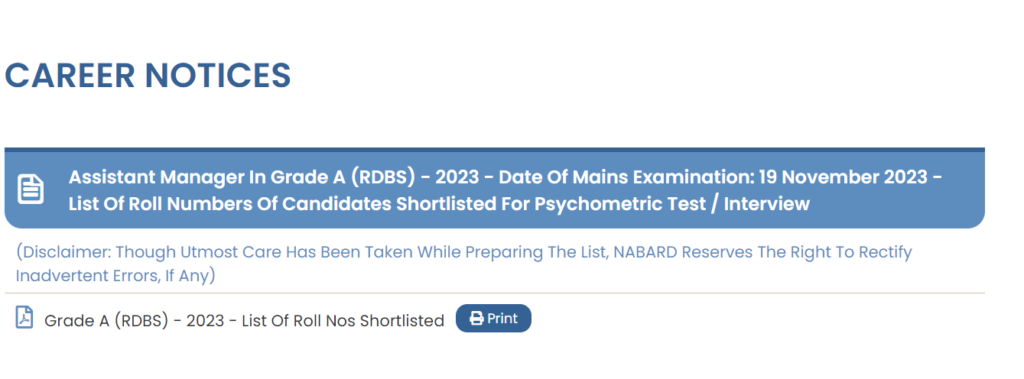The width and height of the screenshot is (1024, 379).
Task: Open the PDF file icon beside Grade A list
Action: click(24, 318)
